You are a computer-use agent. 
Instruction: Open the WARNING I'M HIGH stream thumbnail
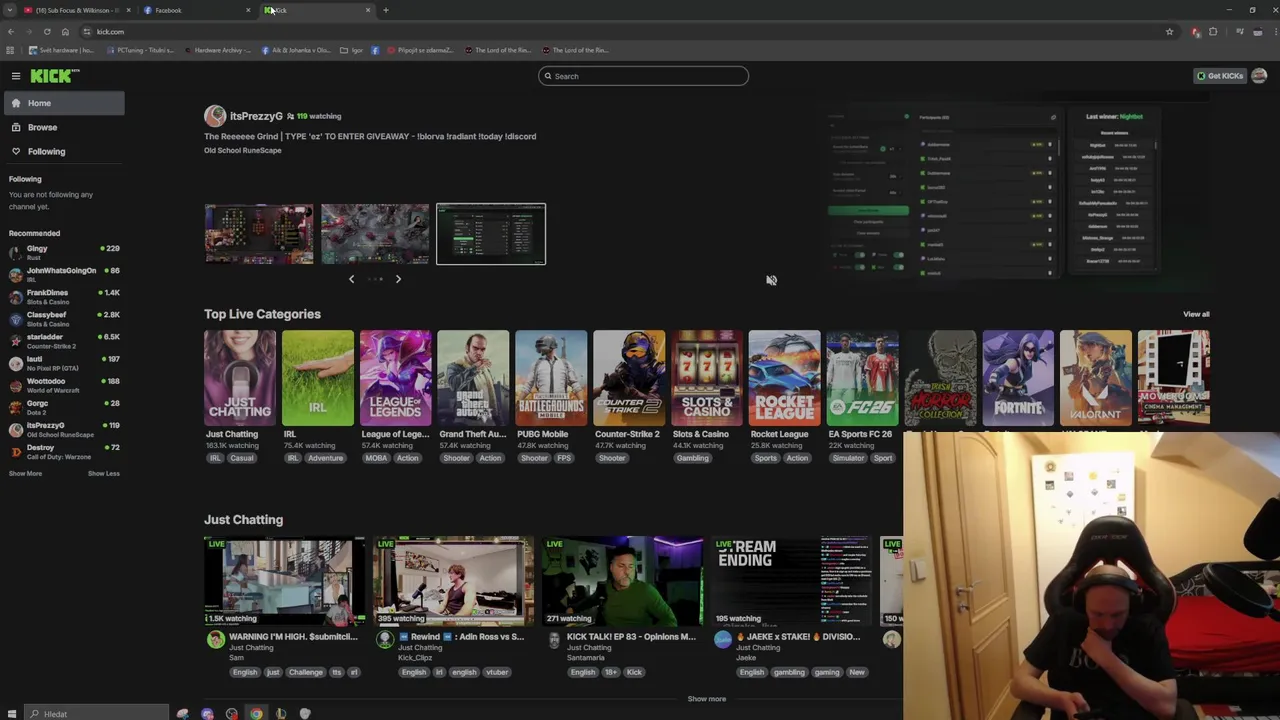point(284,582)
